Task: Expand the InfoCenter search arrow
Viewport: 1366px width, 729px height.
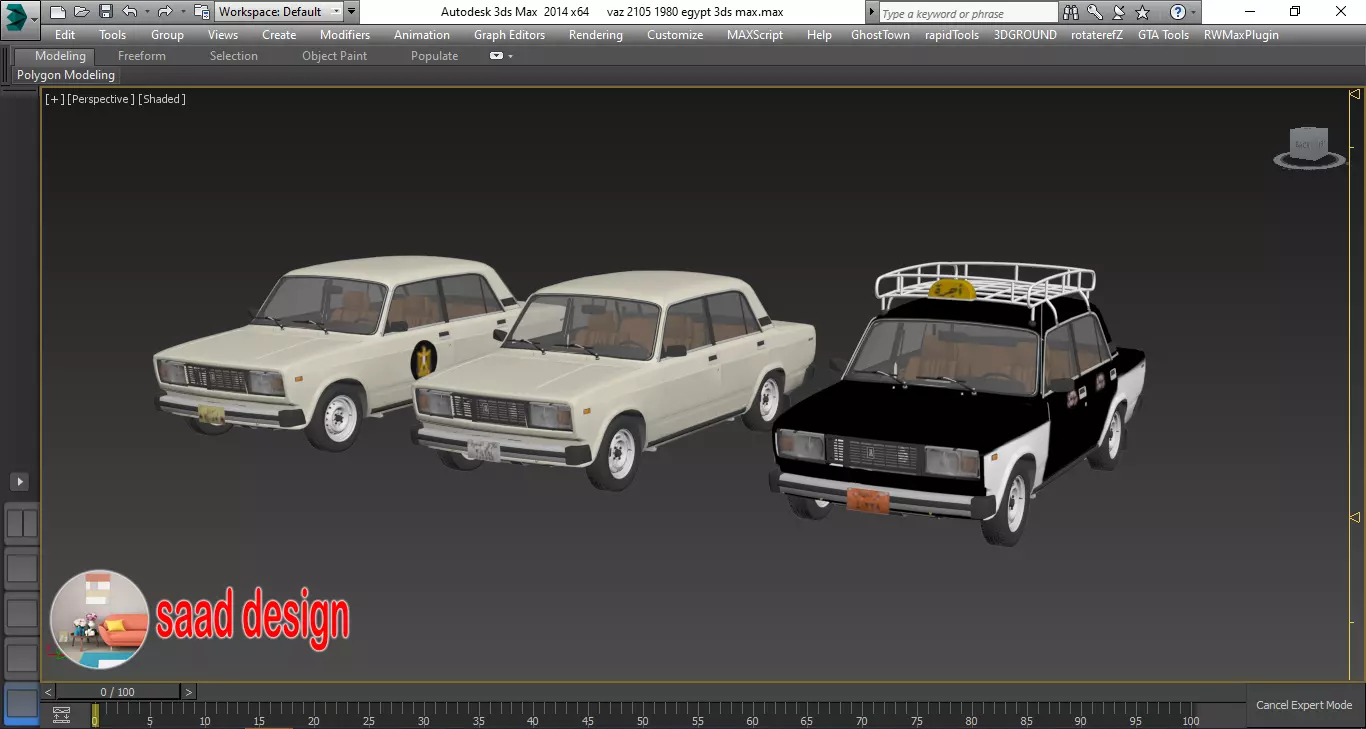Action: tap(872, 13)
